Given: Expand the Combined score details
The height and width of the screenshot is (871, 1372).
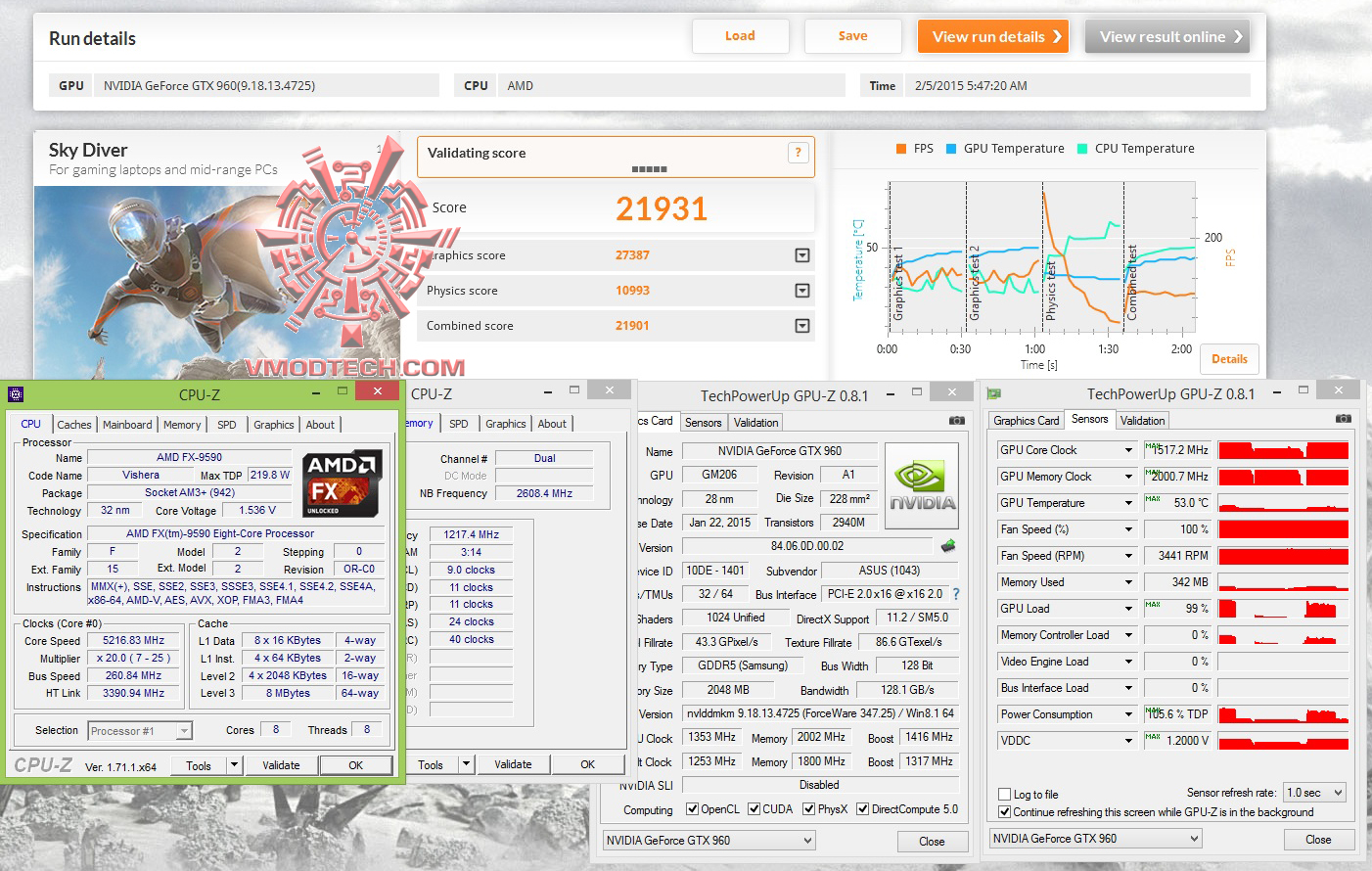Looking at the screenshot, I should coord(802,326).
